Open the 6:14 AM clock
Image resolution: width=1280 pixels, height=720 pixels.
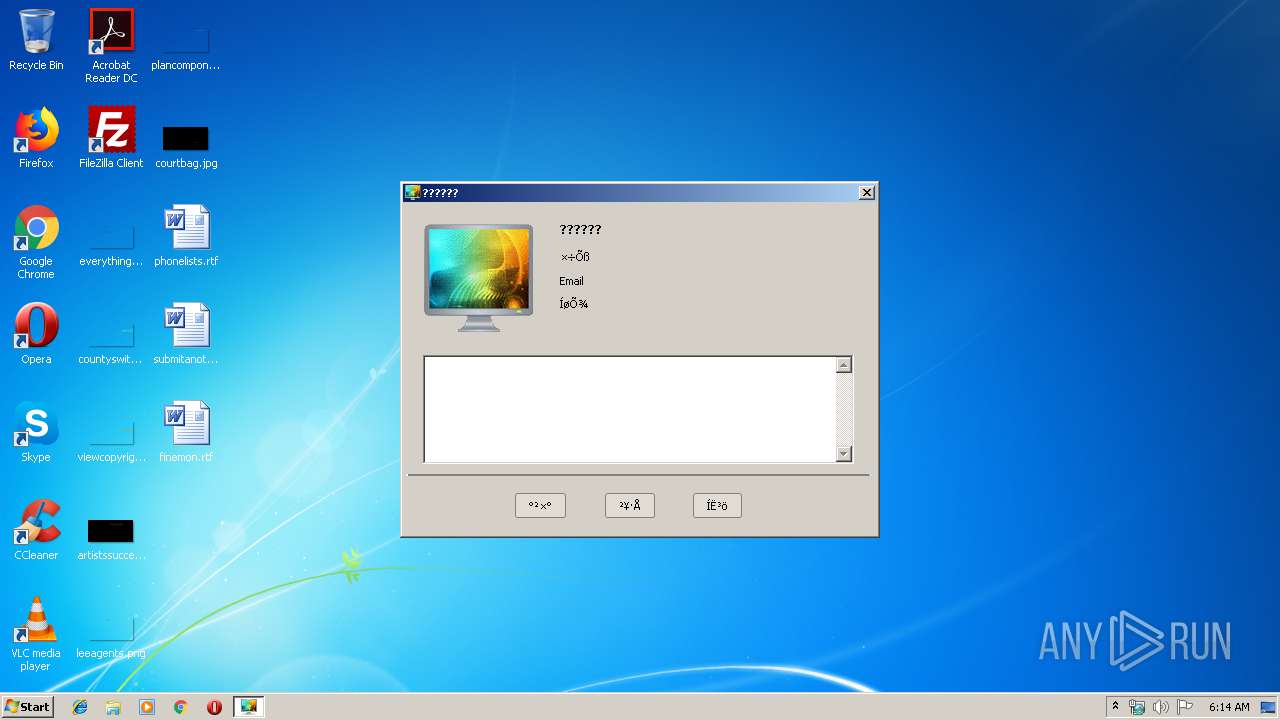1229,707
